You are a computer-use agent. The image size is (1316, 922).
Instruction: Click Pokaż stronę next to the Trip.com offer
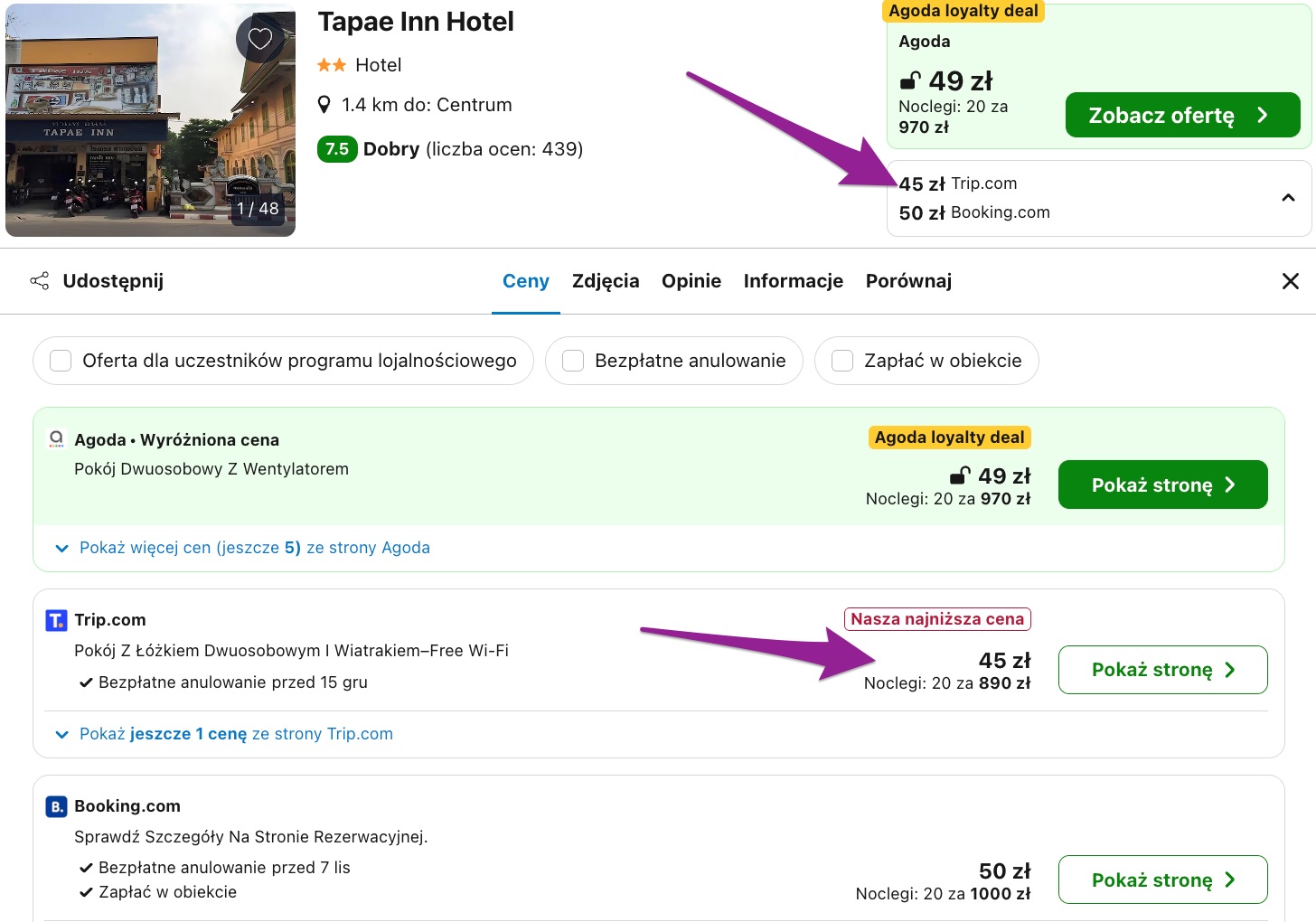pos(1162,670)
